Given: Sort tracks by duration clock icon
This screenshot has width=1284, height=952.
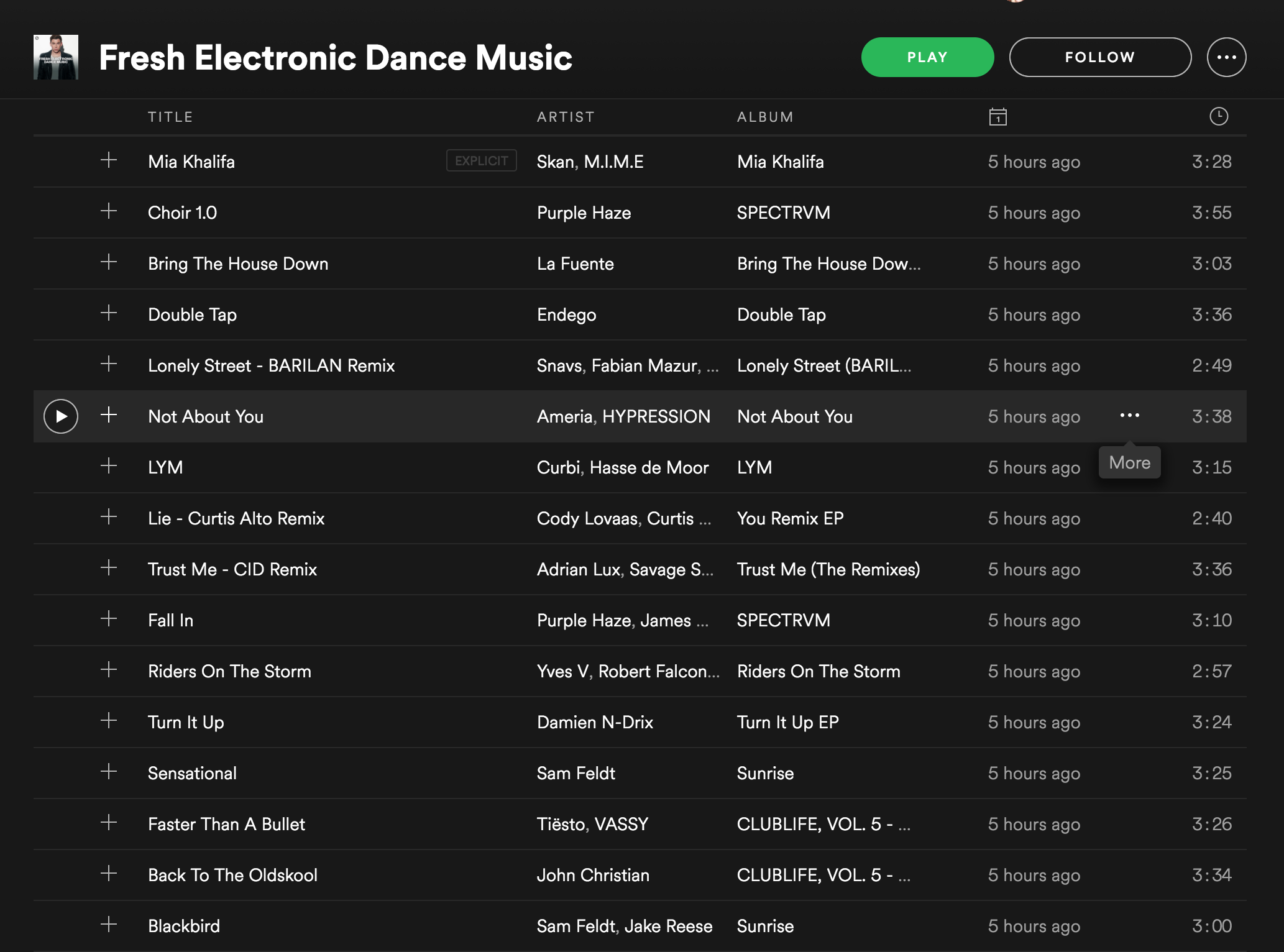Looking at the screenshot, I should pos(1219,116).
